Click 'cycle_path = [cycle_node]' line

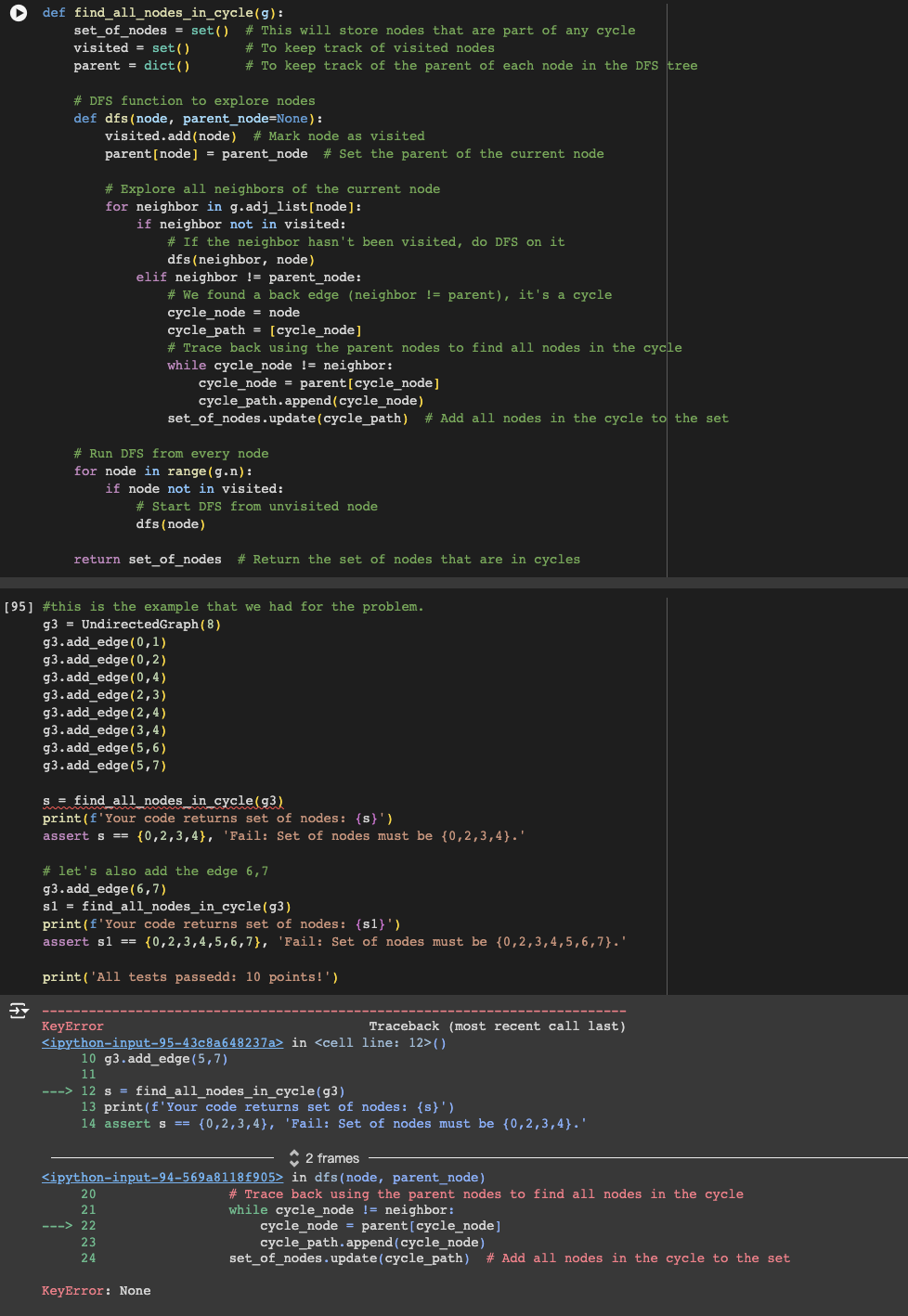[x=265, y=330]
